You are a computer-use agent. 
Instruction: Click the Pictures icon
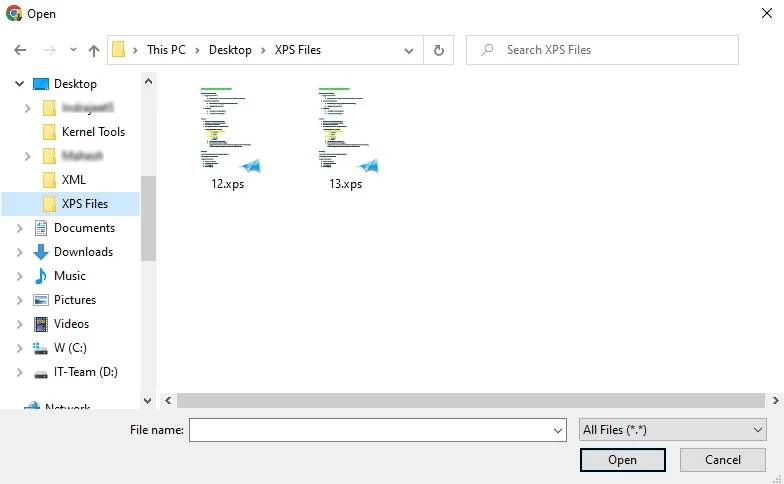40,300
